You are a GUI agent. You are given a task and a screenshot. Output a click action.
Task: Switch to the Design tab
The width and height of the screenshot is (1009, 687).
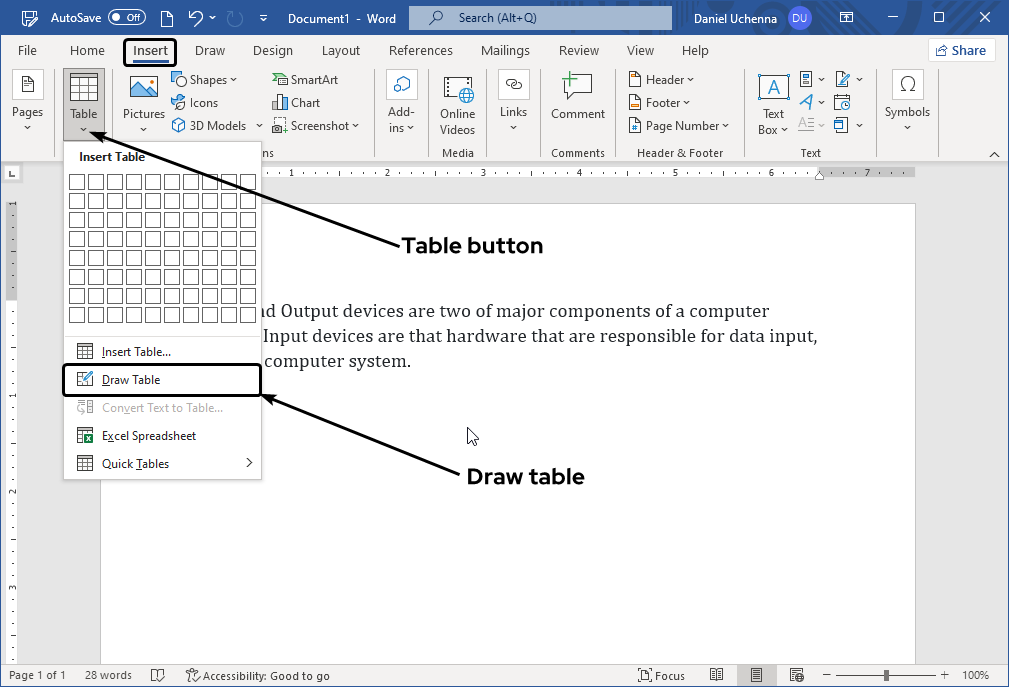[272, 51]
